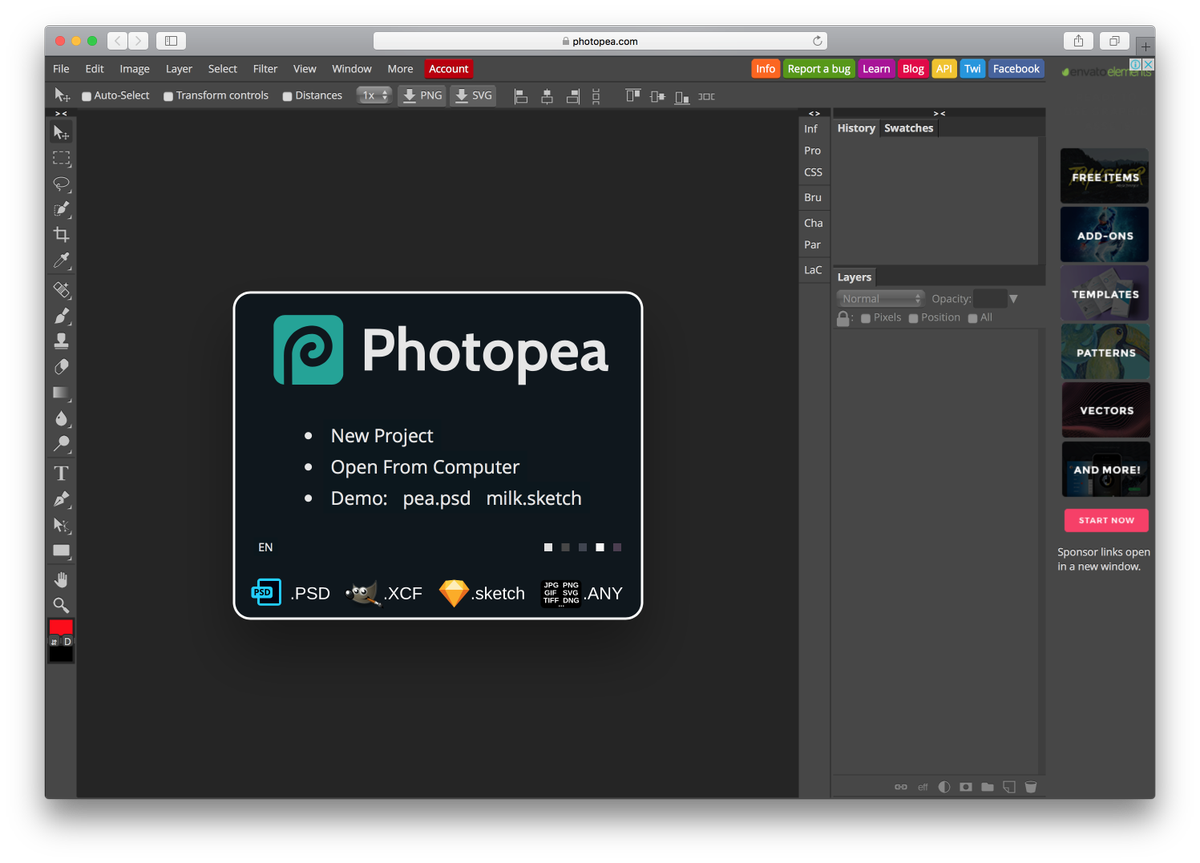Click the Safari share icon
Image resolution: width=1200 pixels, height=863 pixels.
pos(1078,41)
